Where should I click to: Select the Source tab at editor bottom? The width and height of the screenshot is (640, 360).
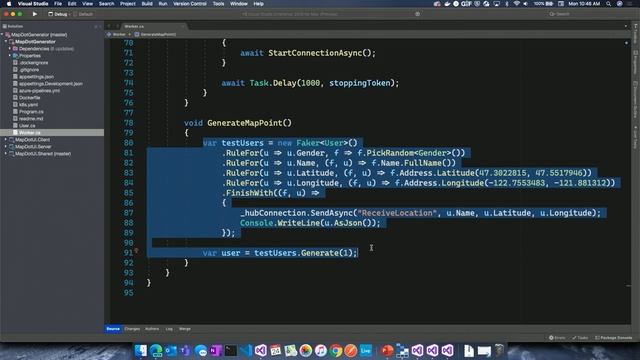click(x=113, y=329)
